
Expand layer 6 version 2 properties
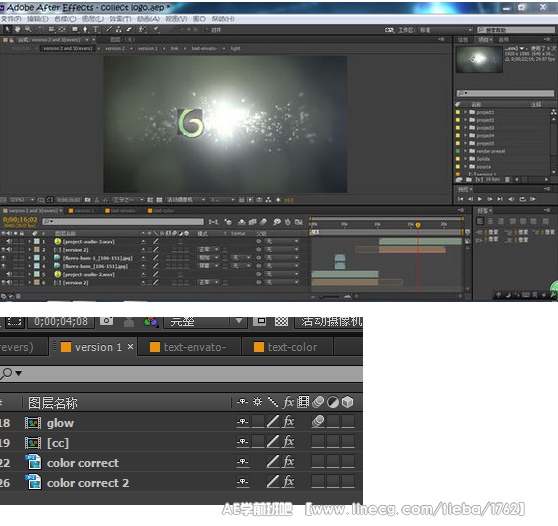click(30, 283)
